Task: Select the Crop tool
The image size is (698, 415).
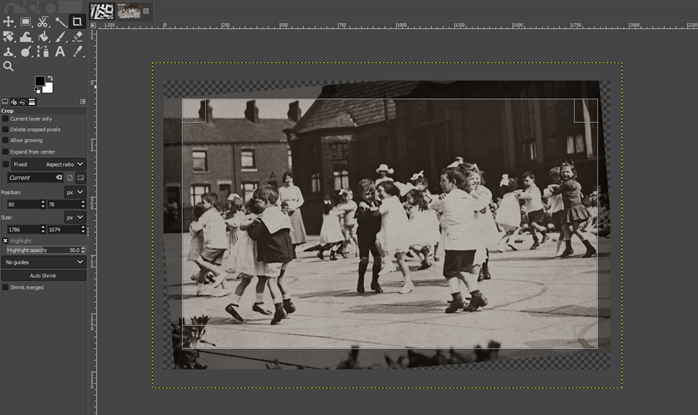Action: tap(77, 21)
